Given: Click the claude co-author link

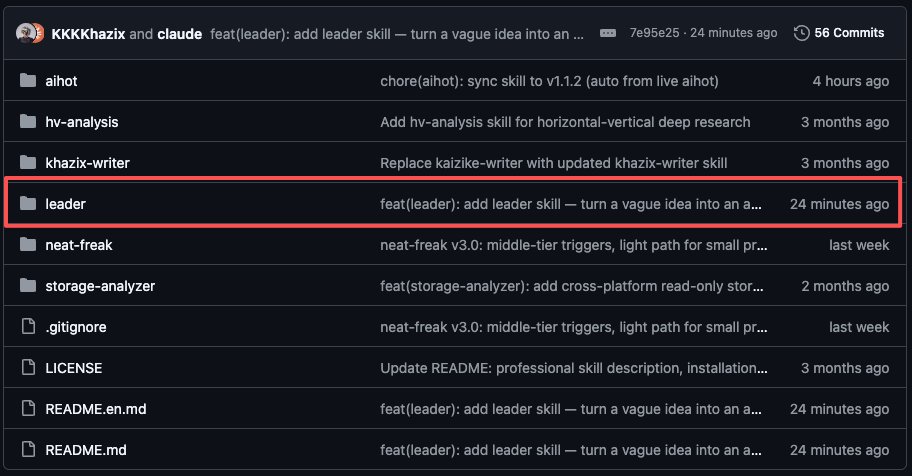Looking at the screenshot, I should click(x=180, y=34).
